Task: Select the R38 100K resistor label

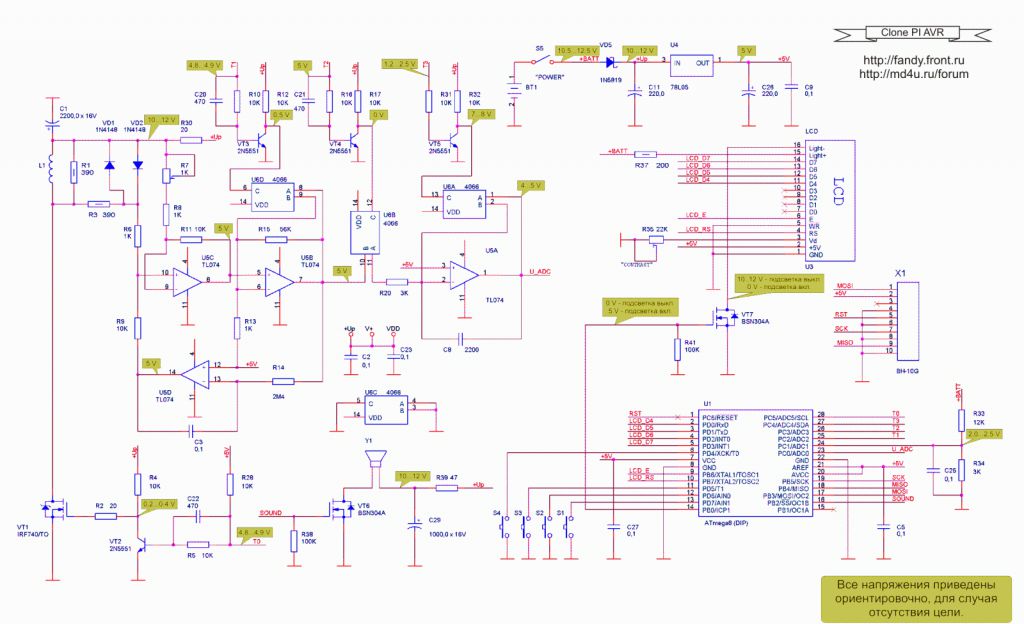Action: coord(308,537)
